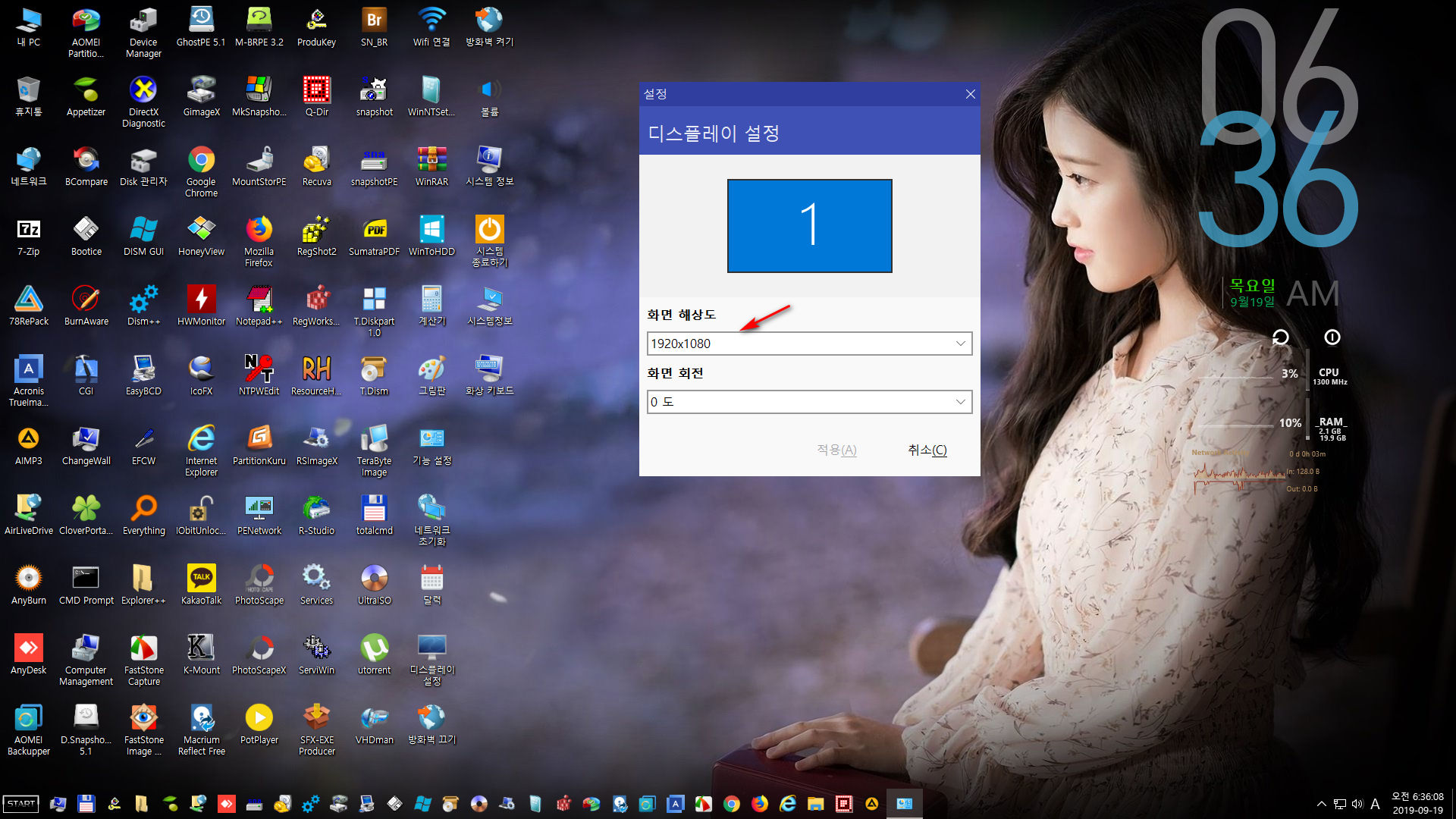Screen dimensions: 1456x819
Task: Open the AnyDesk desktop icon
Action: click(28, 654)
